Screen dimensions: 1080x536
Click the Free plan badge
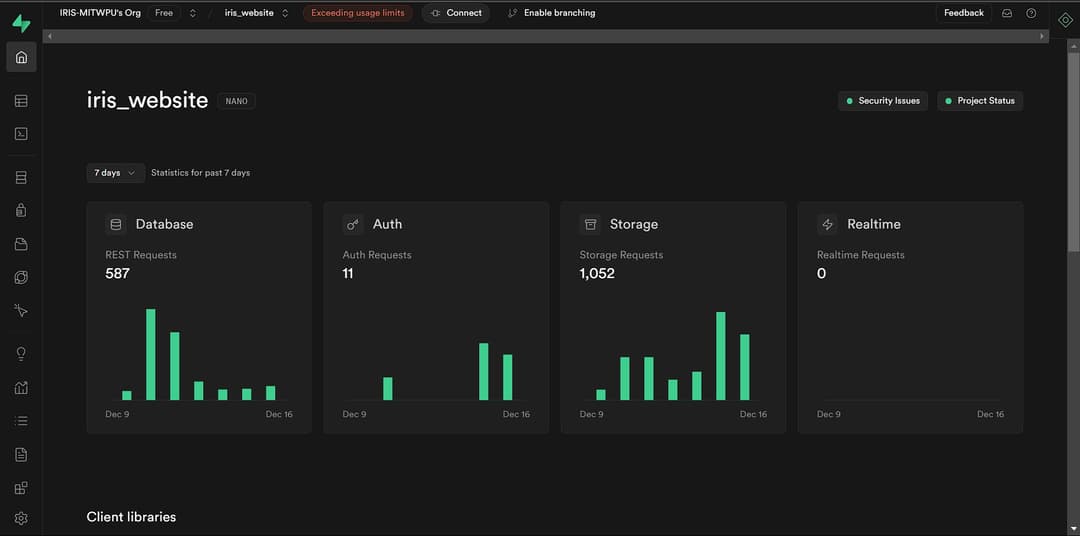pos(164,13)
